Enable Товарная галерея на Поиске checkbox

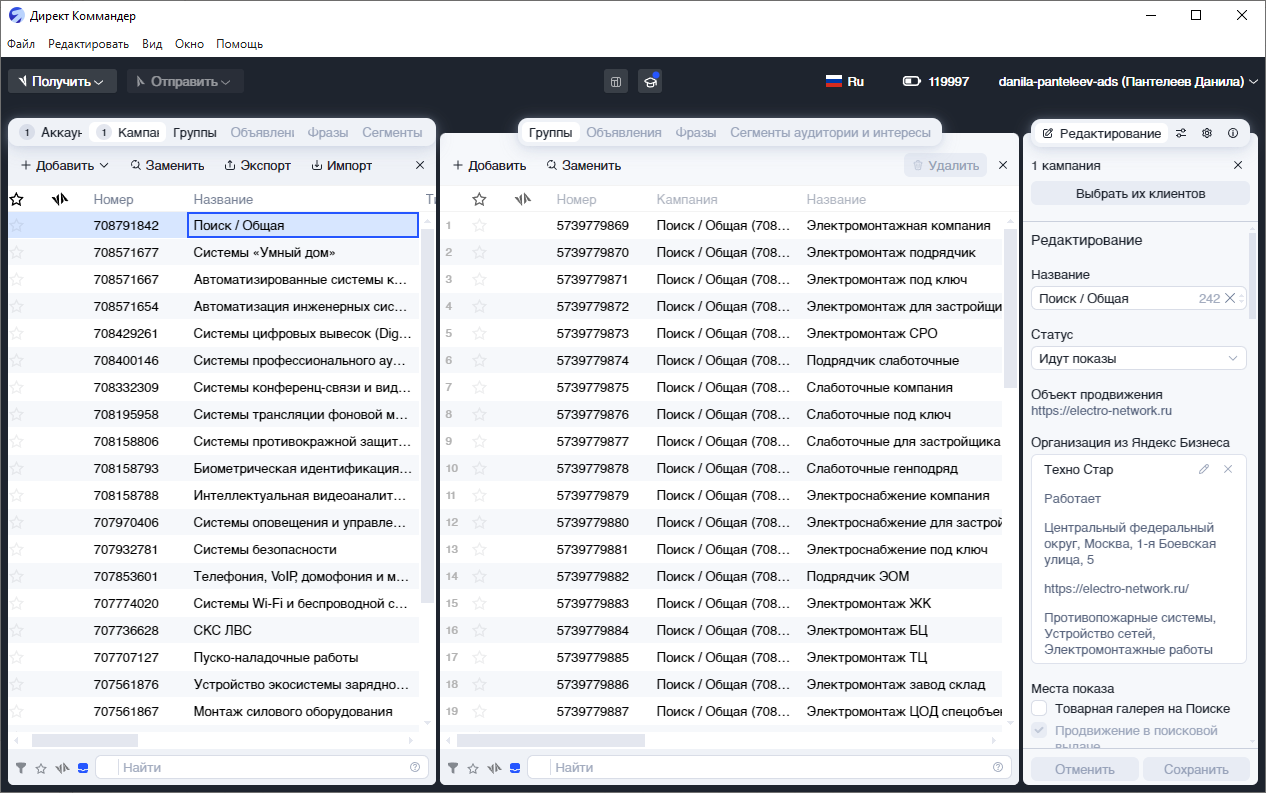[1039, 708]
